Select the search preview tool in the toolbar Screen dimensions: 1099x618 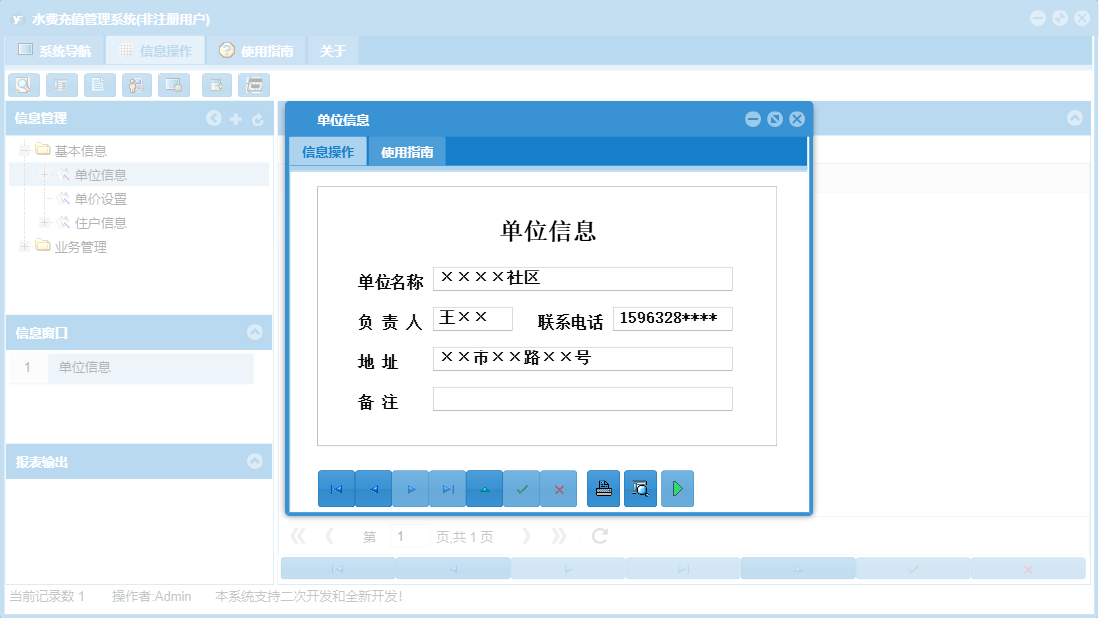[x=24, y=85]
